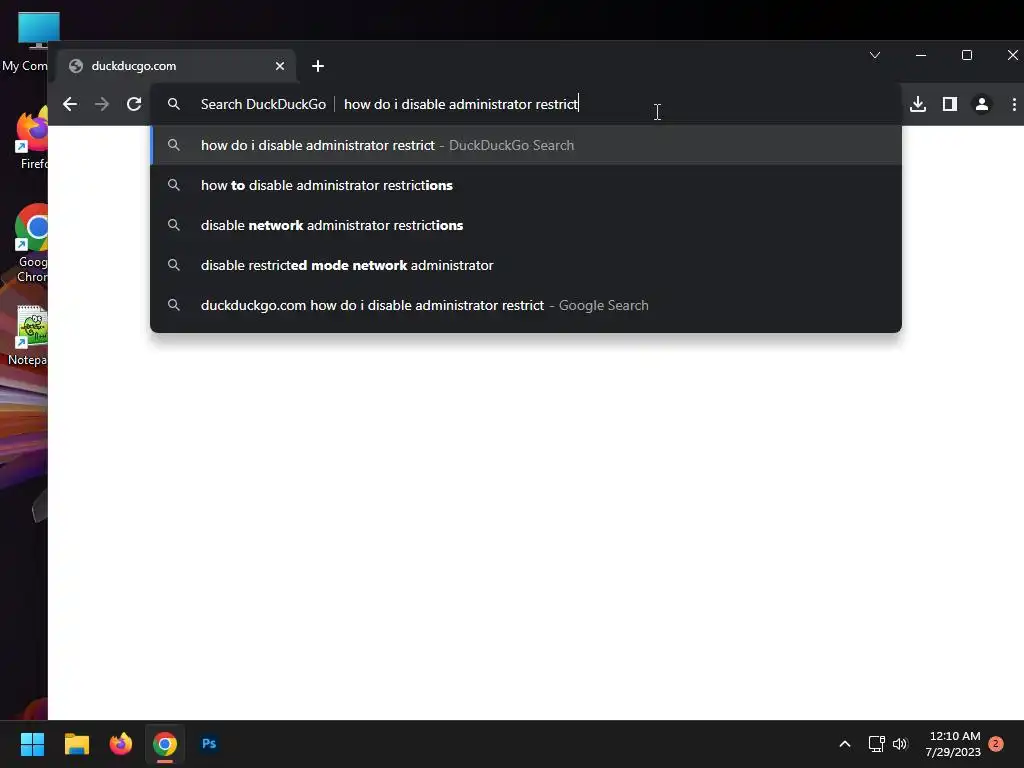Open Chrome's three-dot menu
The height and width of the screenshot is (768, 1024).
coord(1014,104)
